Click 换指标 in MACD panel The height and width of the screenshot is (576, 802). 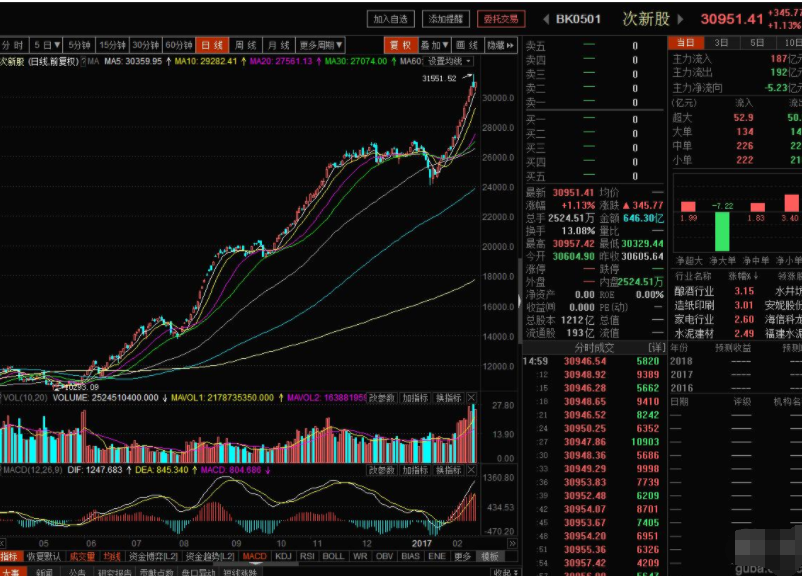(448, 470)
